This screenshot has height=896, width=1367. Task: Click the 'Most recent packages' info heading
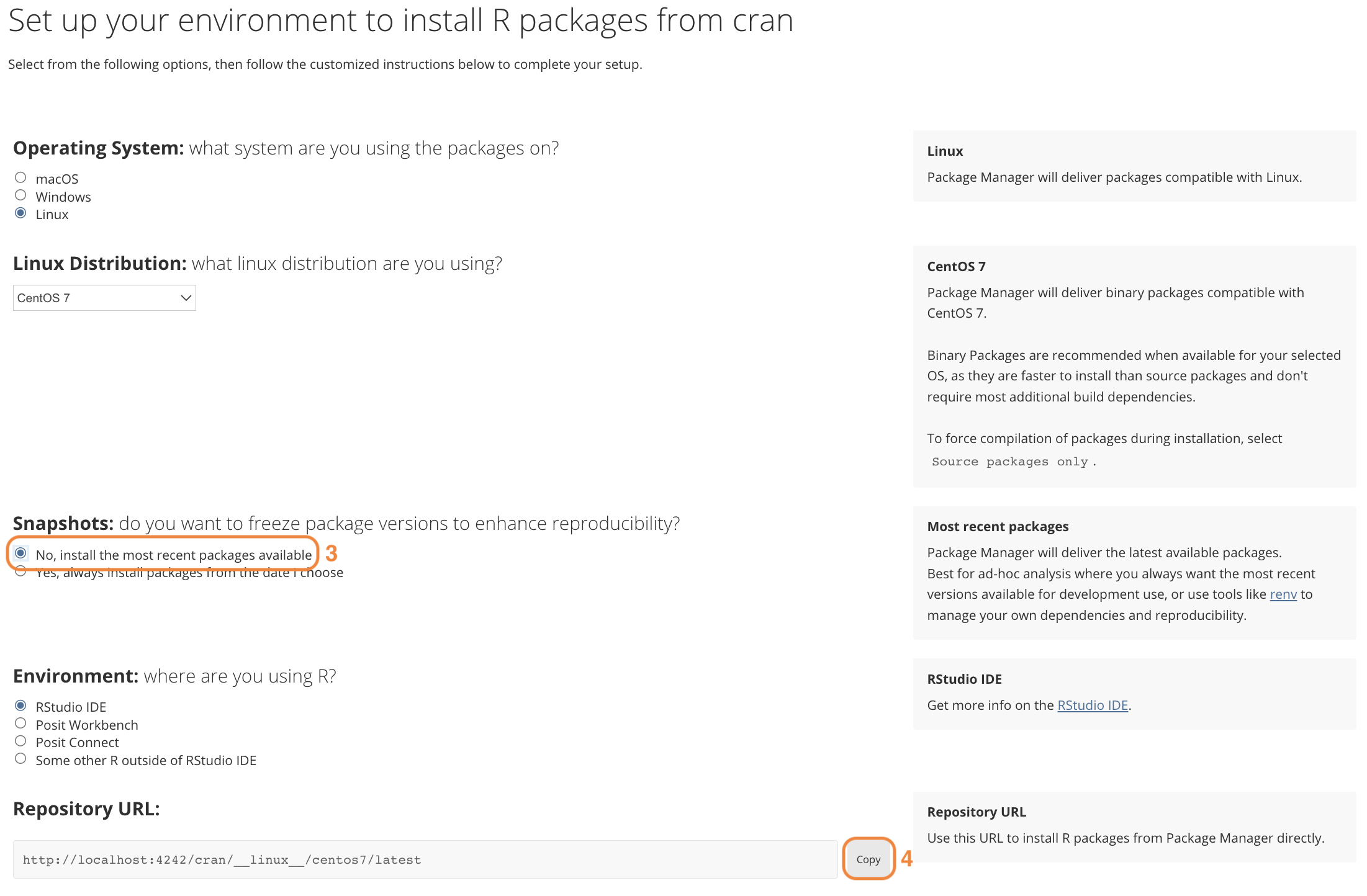tap(998, 527)
